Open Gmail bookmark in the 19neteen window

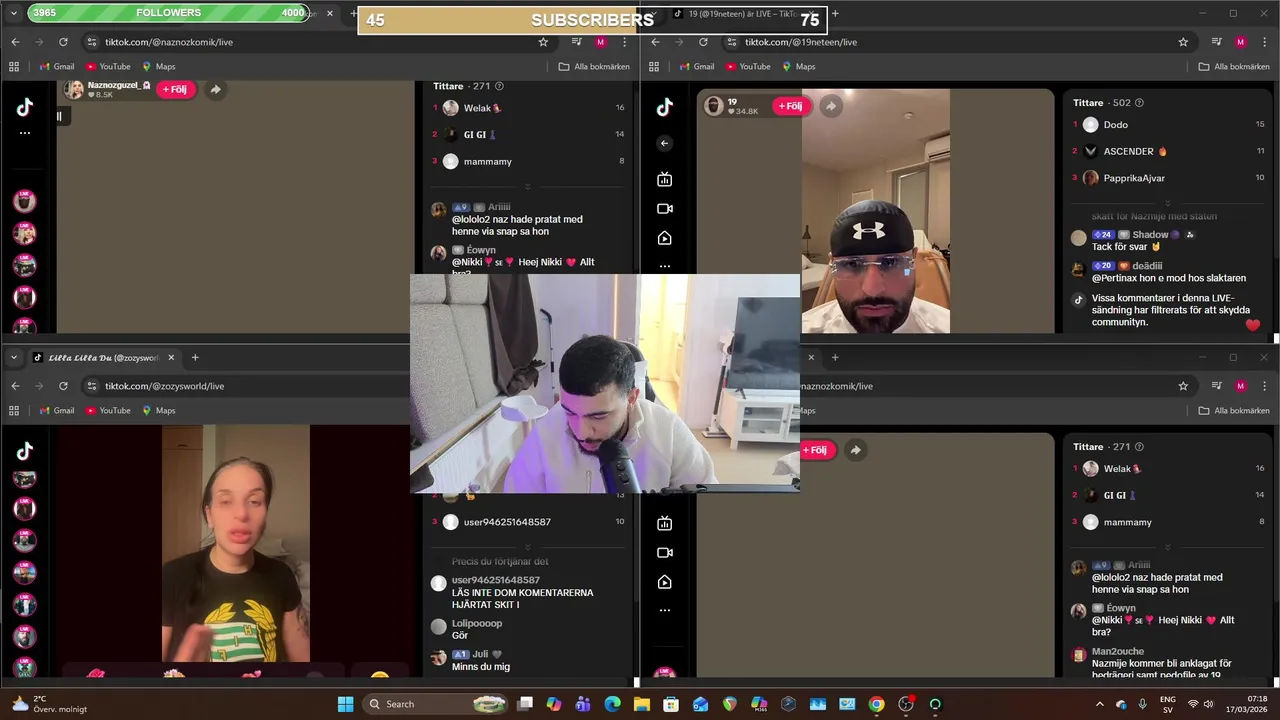696,66
